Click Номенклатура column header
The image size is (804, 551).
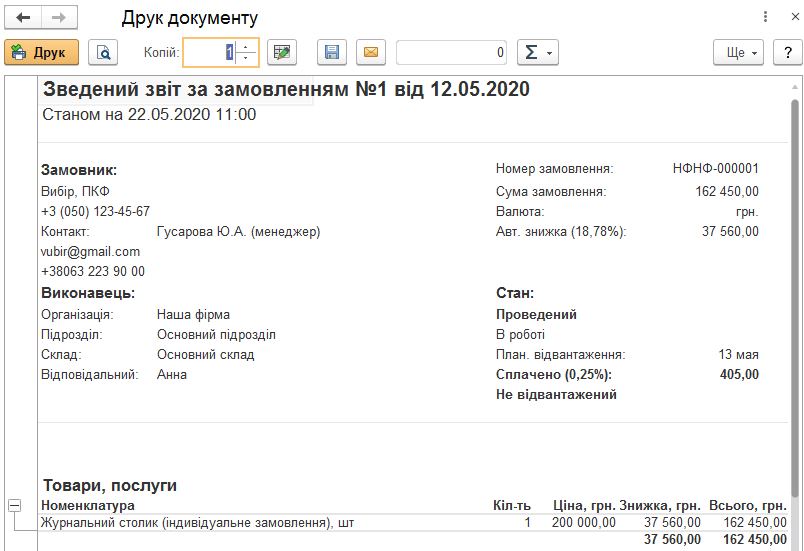[x=88, y=505]
